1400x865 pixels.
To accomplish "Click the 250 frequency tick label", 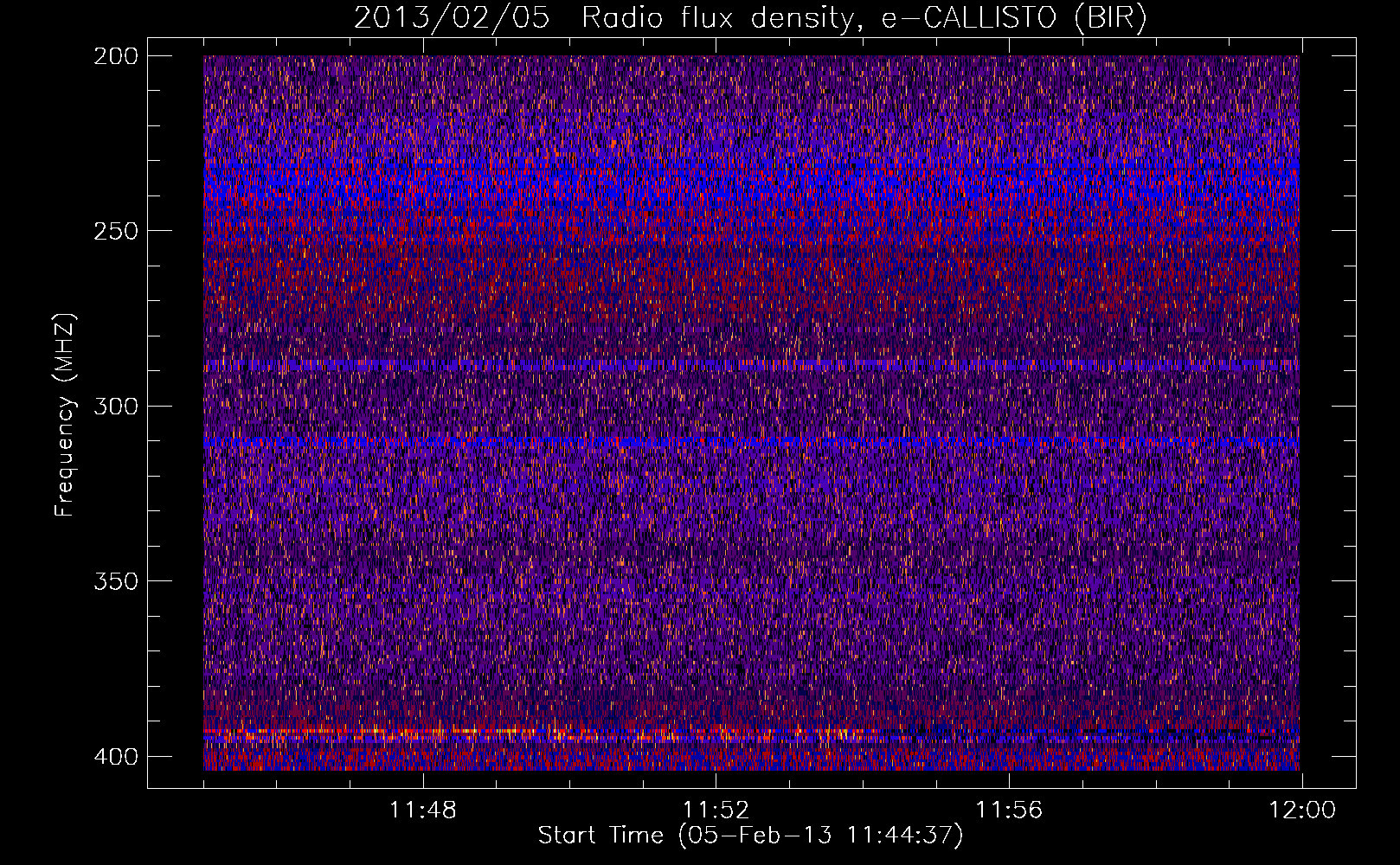I will [x=115, y=231].
